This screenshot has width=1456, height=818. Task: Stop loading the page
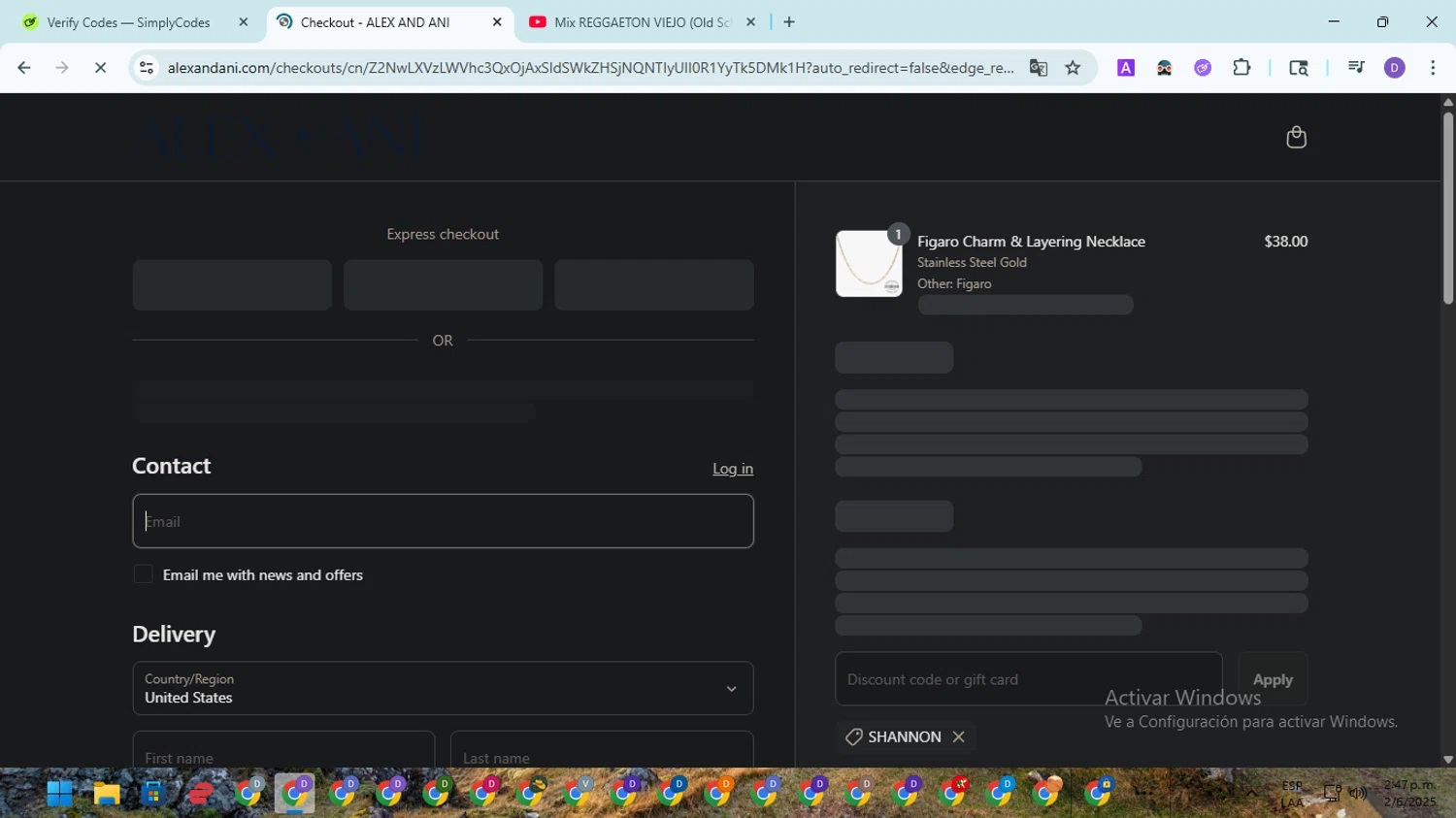pos(100,68)
